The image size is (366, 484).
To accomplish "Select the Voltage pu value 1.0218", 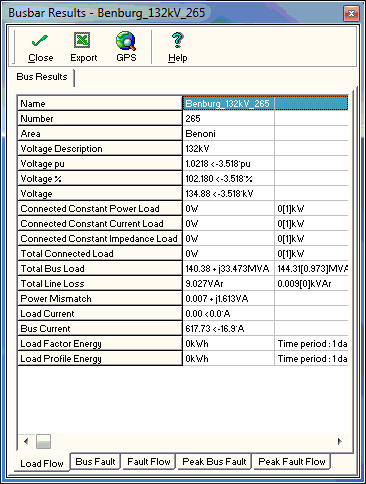I will tap(228, 163).
